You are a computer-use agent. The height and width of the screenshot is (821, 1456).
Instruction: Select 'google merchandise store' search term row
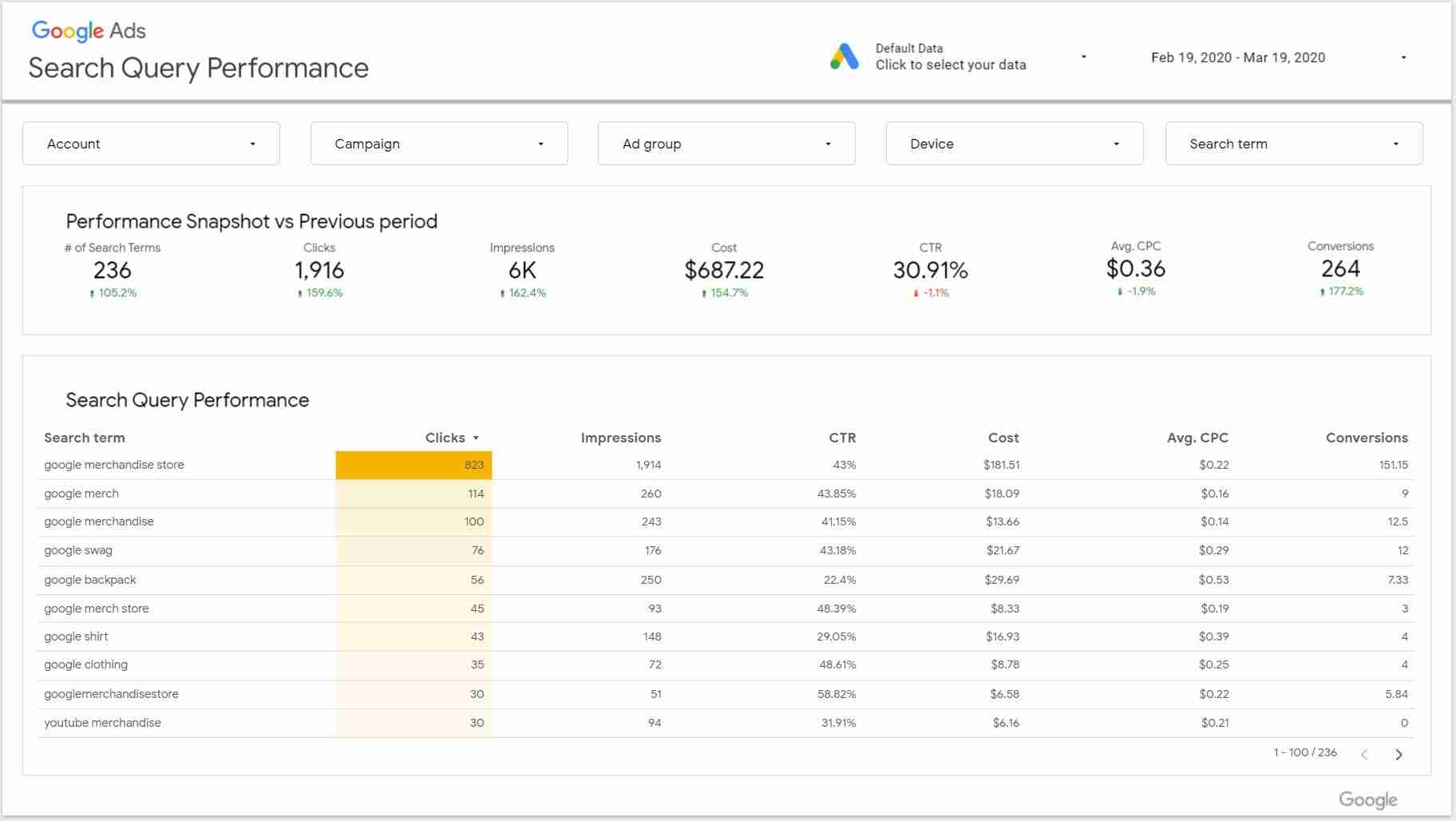point(113,465)
